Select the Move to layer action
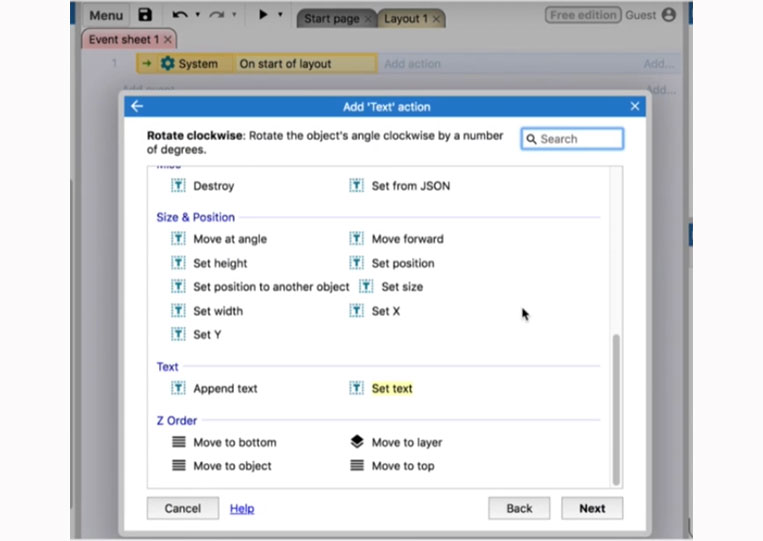The height and width of the screenshot is (541, 763). coord(407,442)
